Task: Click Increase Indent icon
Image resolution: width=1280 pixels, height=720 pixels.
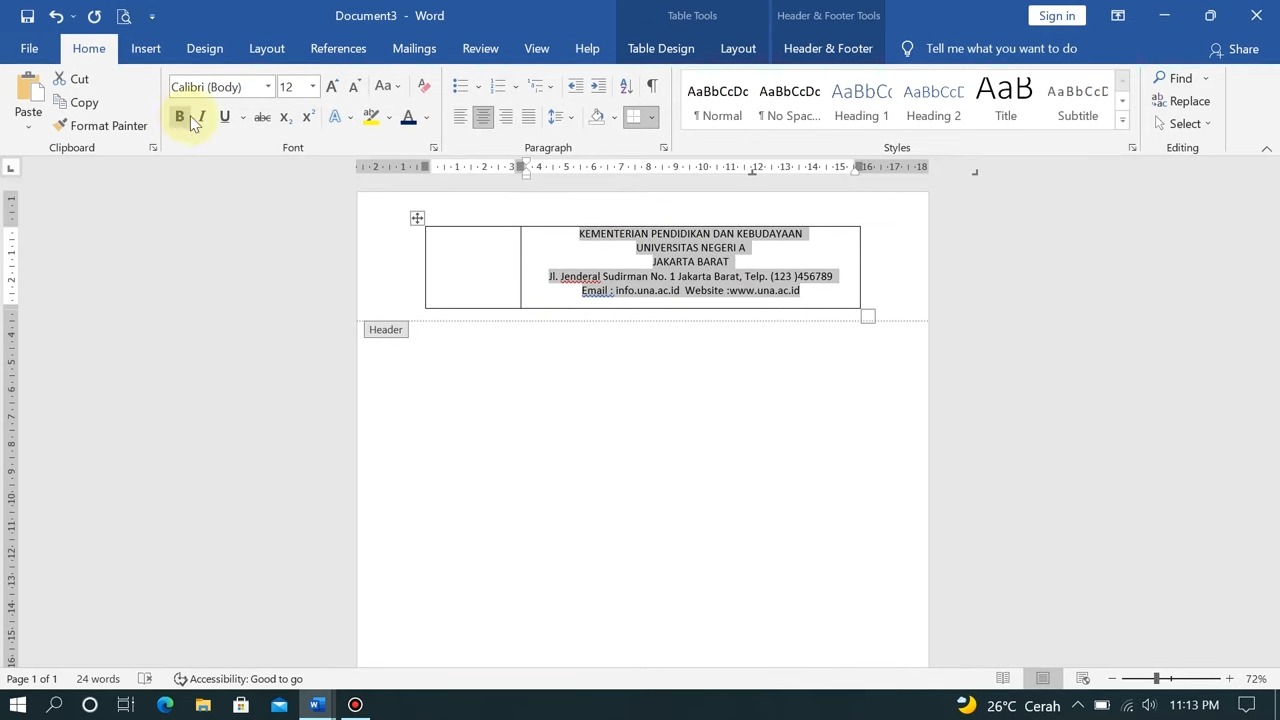Action: tap(598, 86)
